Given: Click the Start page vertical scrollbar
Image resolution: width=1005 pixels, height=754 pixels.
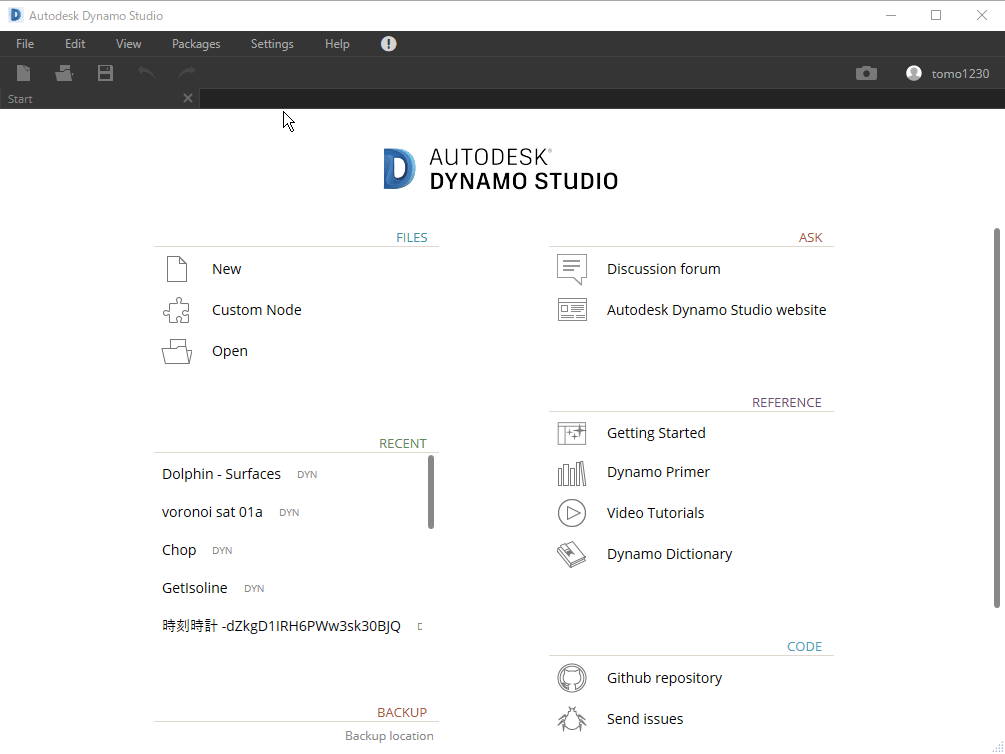Looking at the screenshot, I should click(997, 417).
